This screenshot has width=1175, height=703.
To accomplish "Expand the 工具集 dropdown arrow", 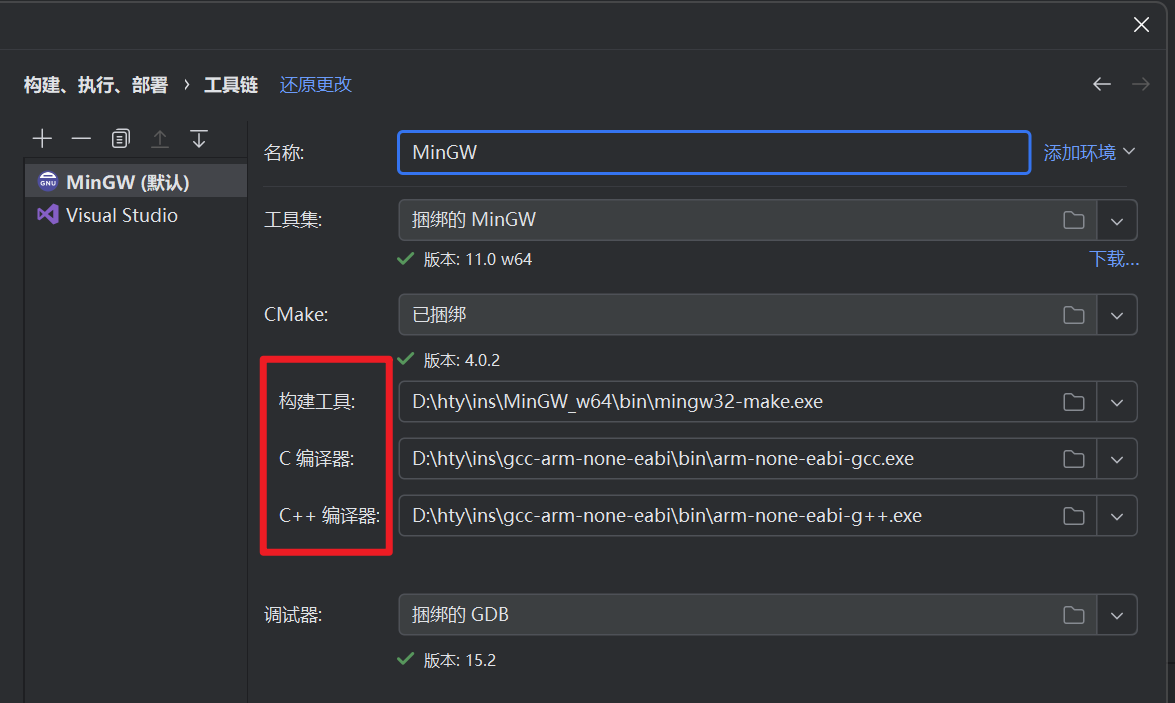I will (1117, 220).
